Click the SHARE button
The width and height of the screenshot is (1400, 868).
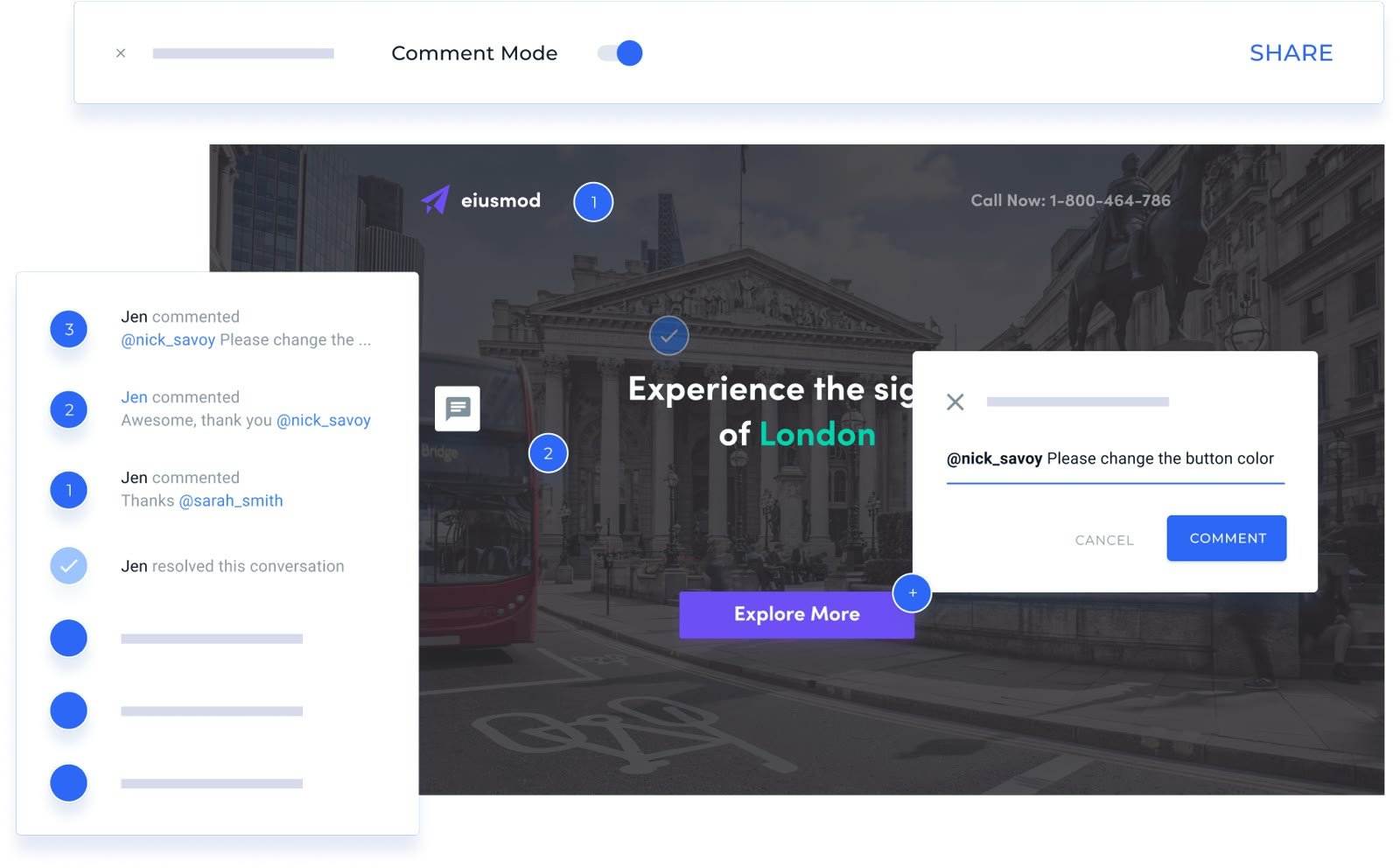click(1291, 53)
